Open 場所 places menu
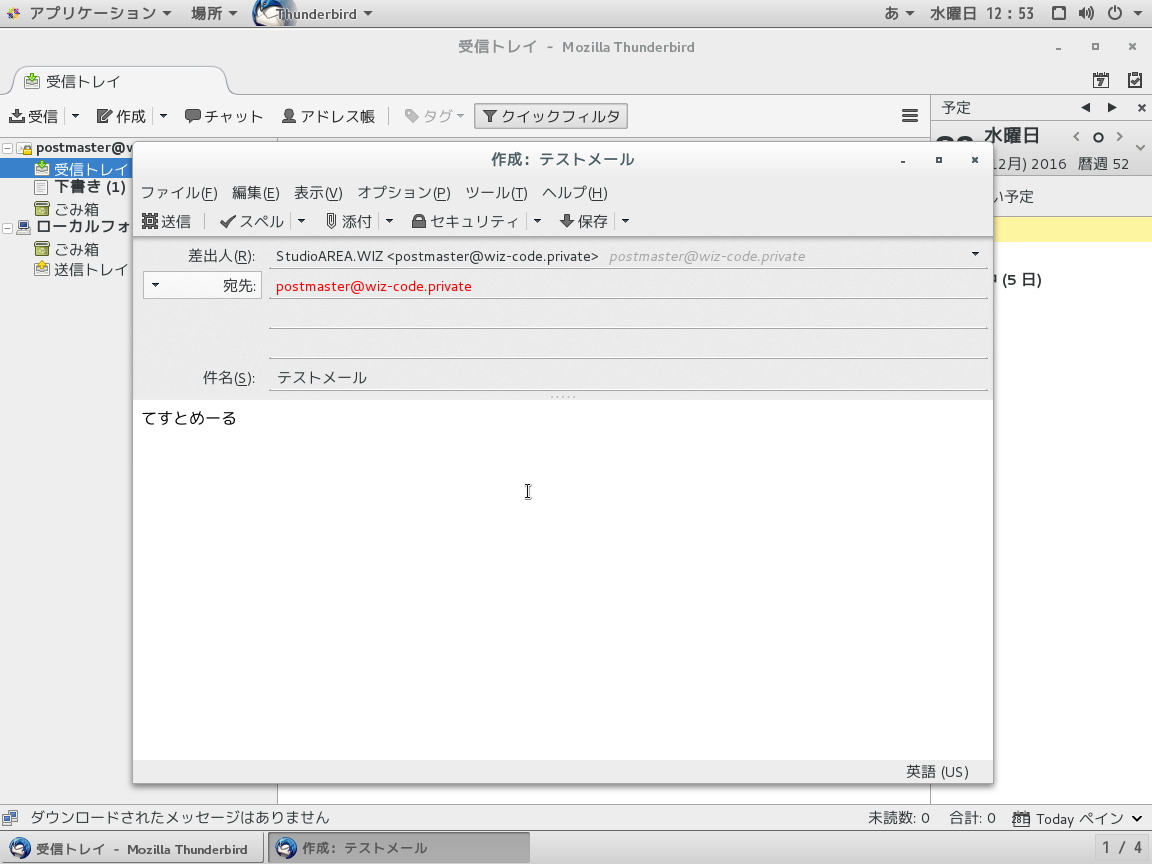 [x=214, y=13]
